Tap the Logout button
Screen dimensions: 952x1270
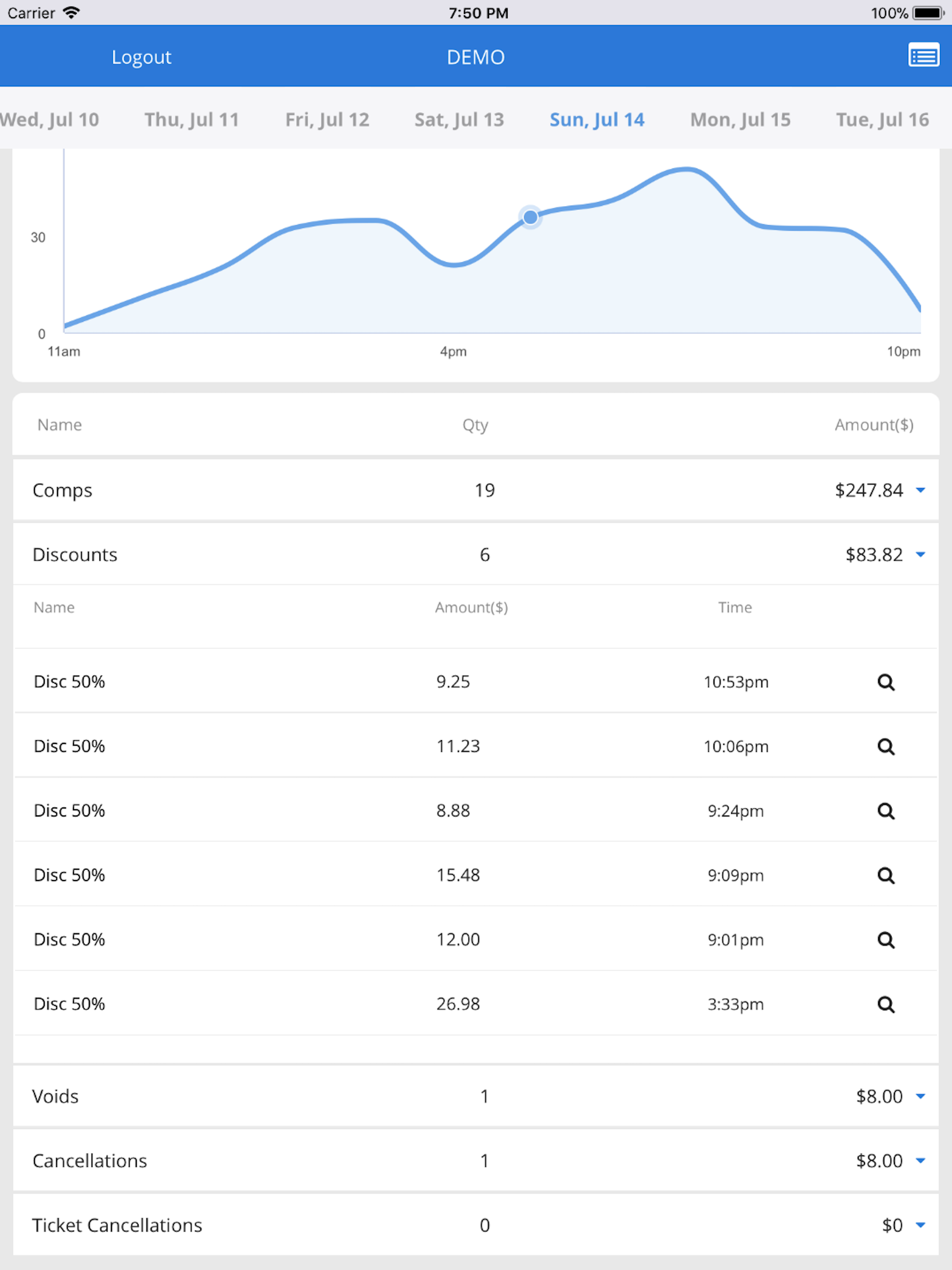141,57
